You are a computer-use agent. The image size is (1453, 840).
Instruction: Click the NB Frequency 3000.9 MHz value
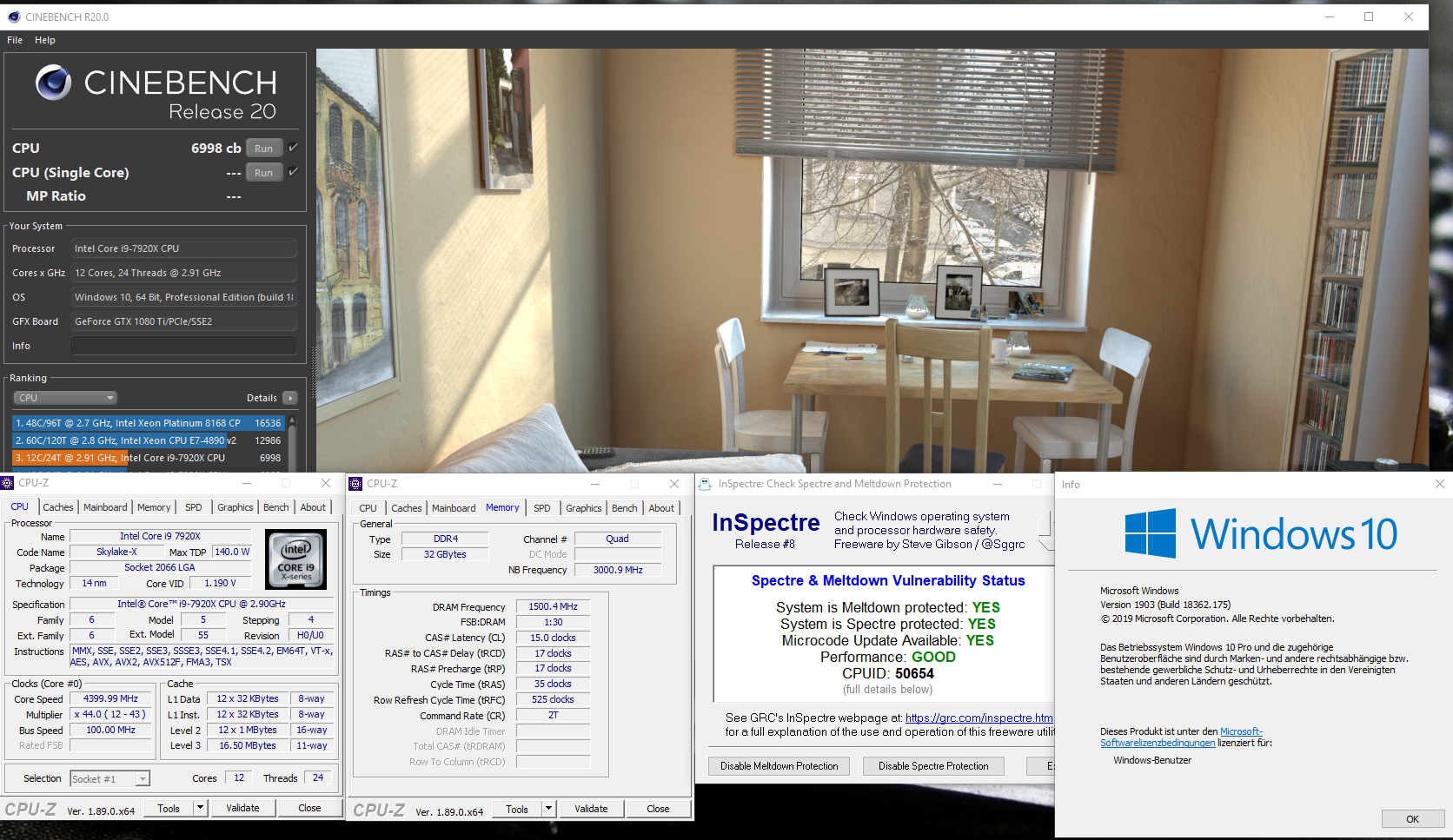(618, 571)
